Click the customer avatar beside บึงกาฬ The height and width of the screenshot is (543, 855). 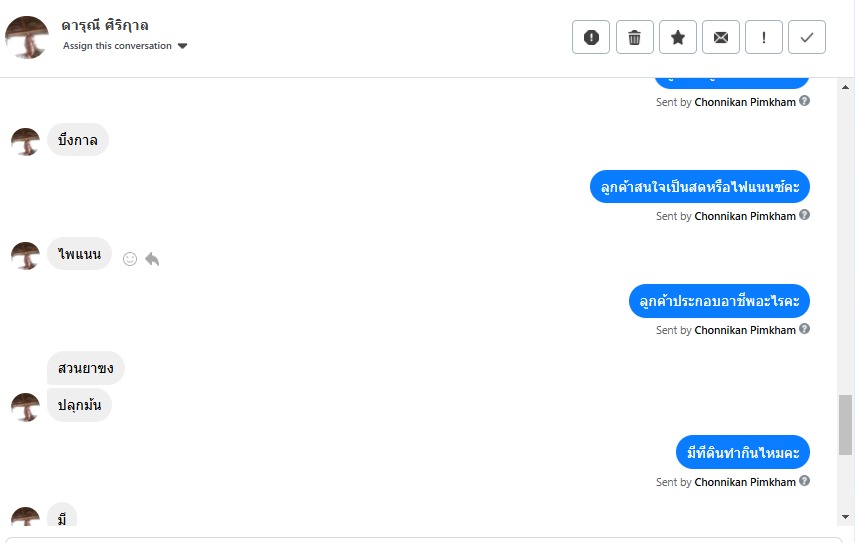(x=25, y=142)
